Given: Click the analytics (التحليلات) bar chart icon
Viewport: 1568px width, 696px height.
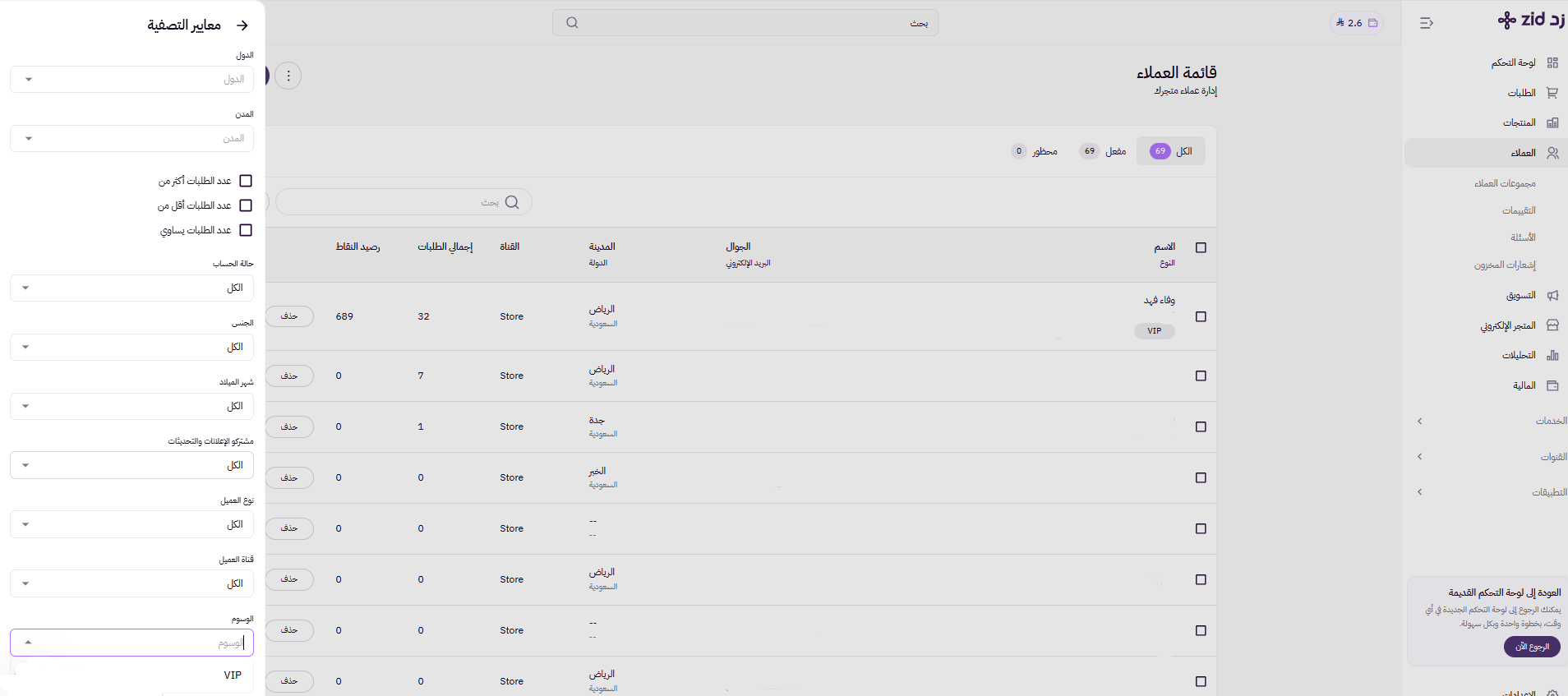Looking at the screenshot, I should click(1552, 355).
